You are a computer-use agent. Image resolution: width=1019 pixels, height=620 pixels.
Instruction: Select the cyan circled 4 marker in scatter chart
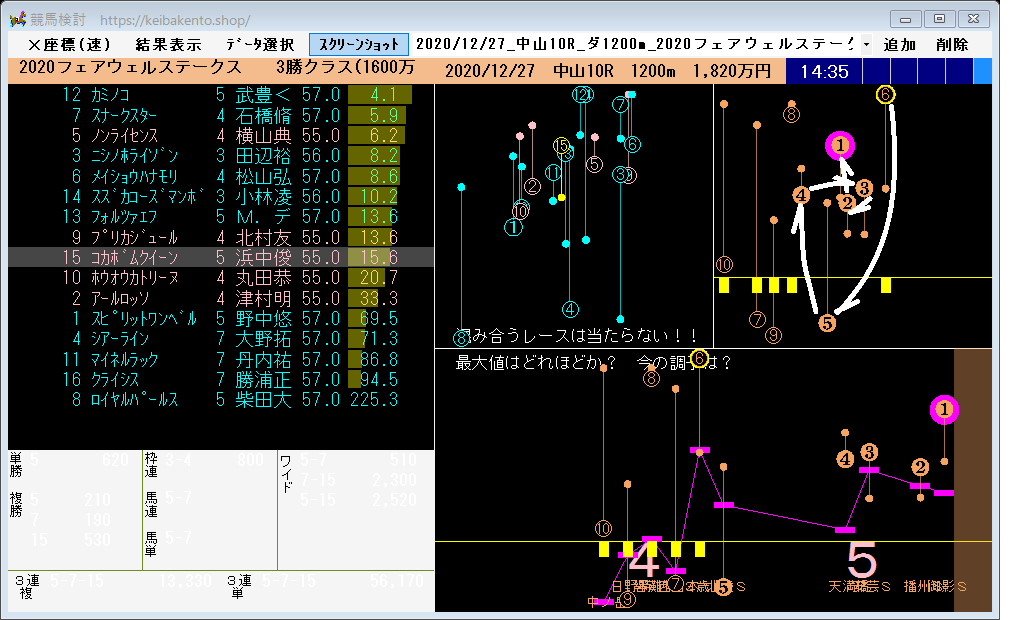pyautogui.click(x=570, y=309)
